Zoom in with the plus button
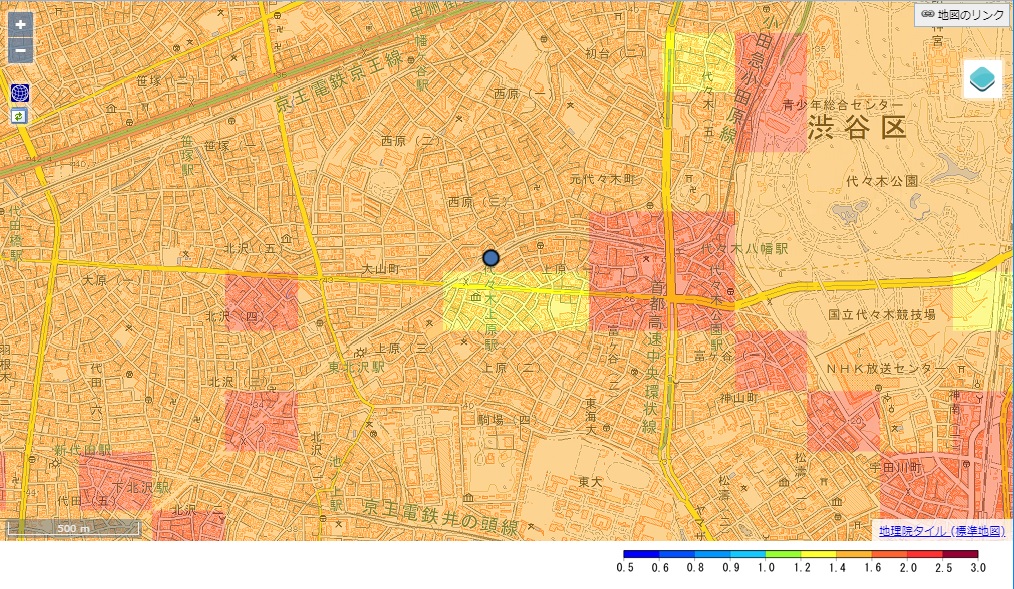 coord(20,25)
